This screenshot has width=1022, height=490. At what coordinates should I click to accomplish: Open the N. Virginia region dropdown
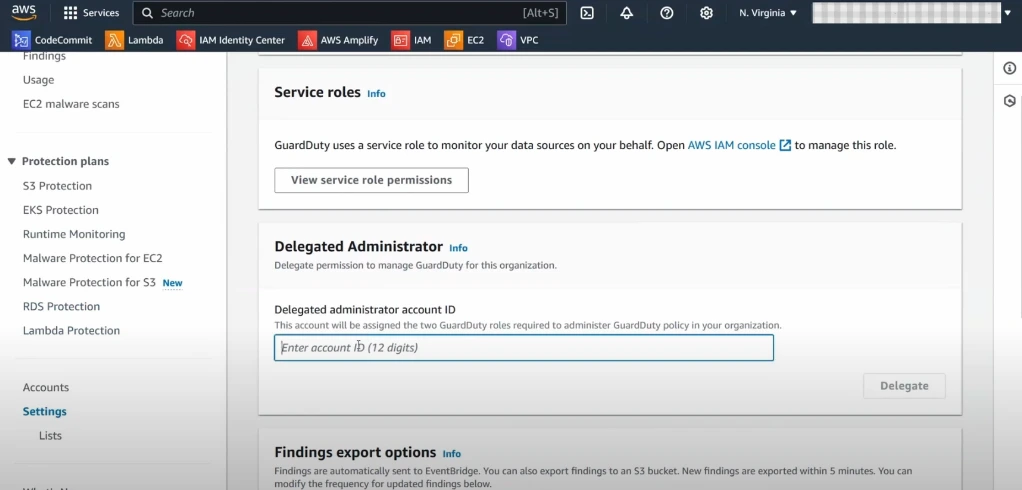(x=767, y=13)
